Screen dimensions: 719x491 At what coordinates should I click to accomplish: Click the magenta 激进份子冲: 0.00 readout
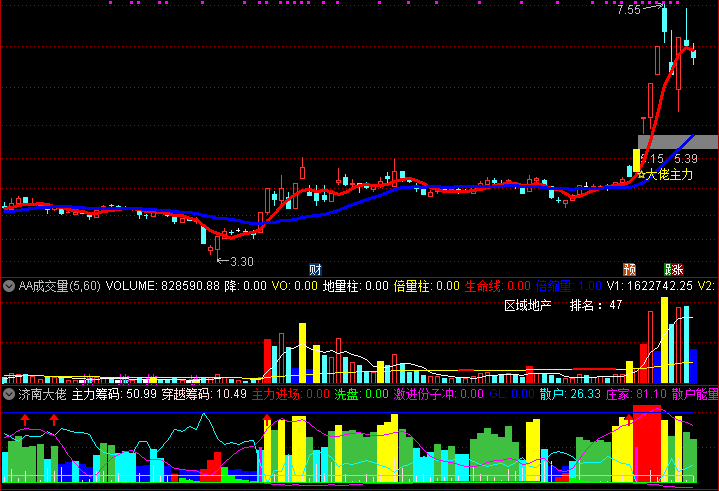click(x=438, y=394)
